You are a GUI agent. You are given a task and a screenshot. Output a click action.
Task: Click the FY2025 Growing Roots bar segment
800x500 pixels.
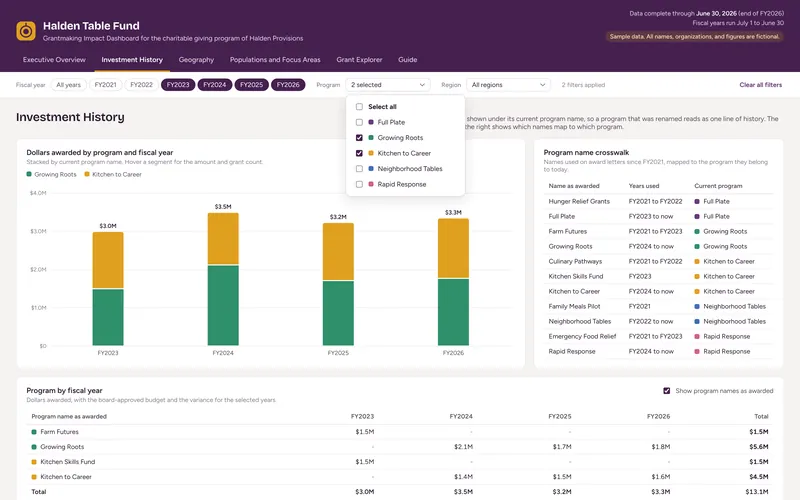coord(338,313)
